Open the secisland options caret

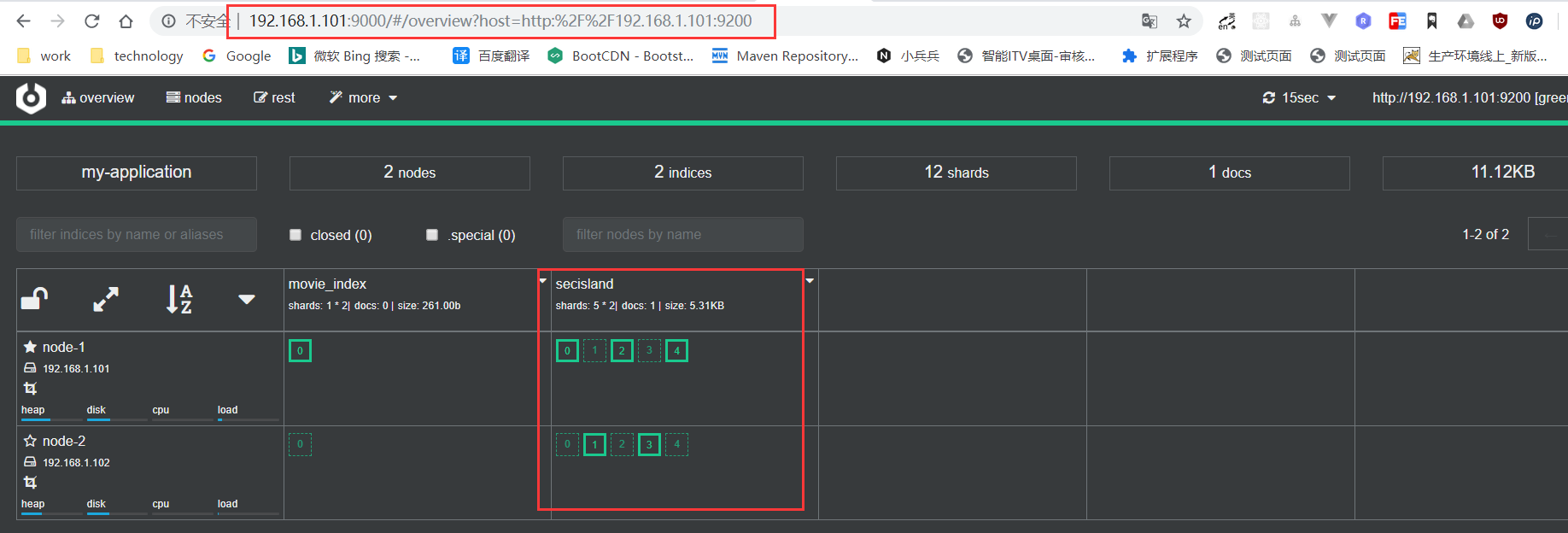[x=810, y=280]
